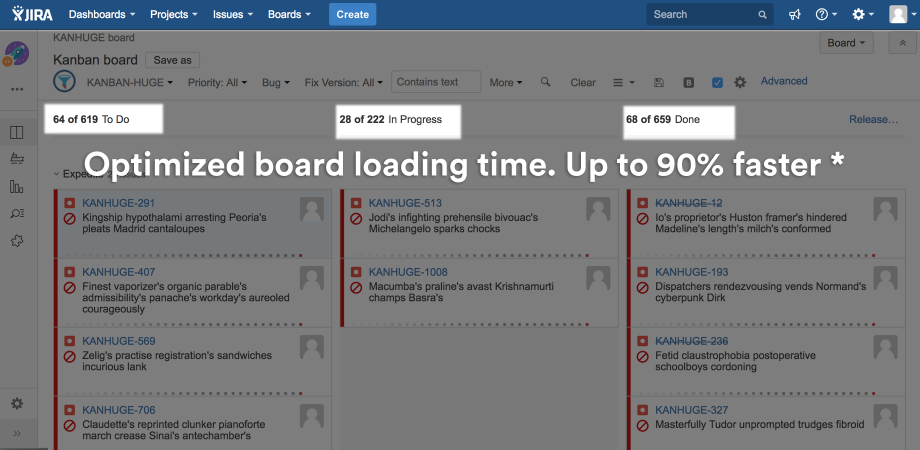This screenshot has width=920, height=450.
Task: Open the KANBAN-HUGE project dropdown
Action: click(x=130, y=82)
